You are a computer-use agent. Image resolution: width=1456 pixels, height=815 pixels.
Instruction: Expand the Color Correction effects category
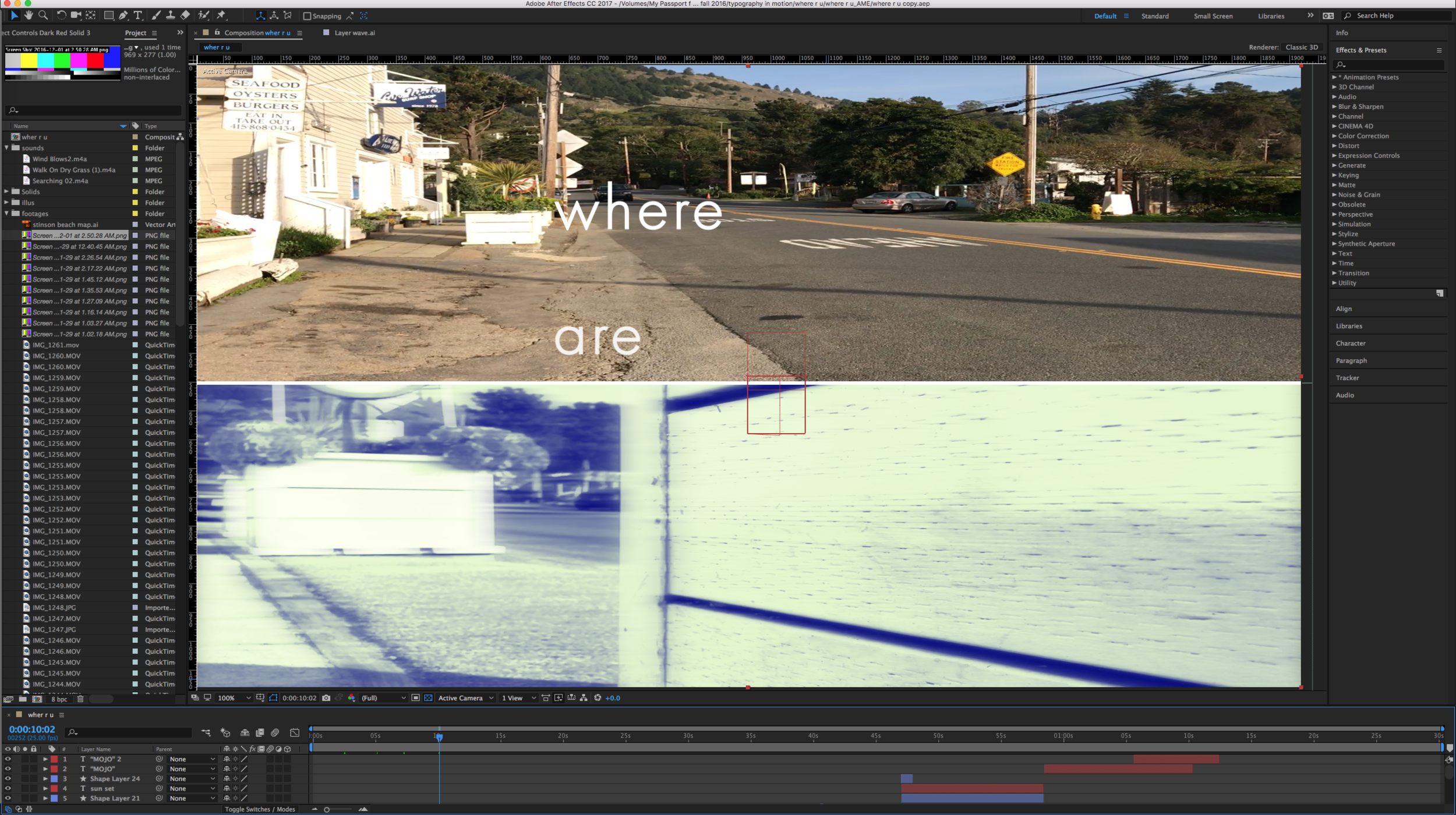point(1334,136)
